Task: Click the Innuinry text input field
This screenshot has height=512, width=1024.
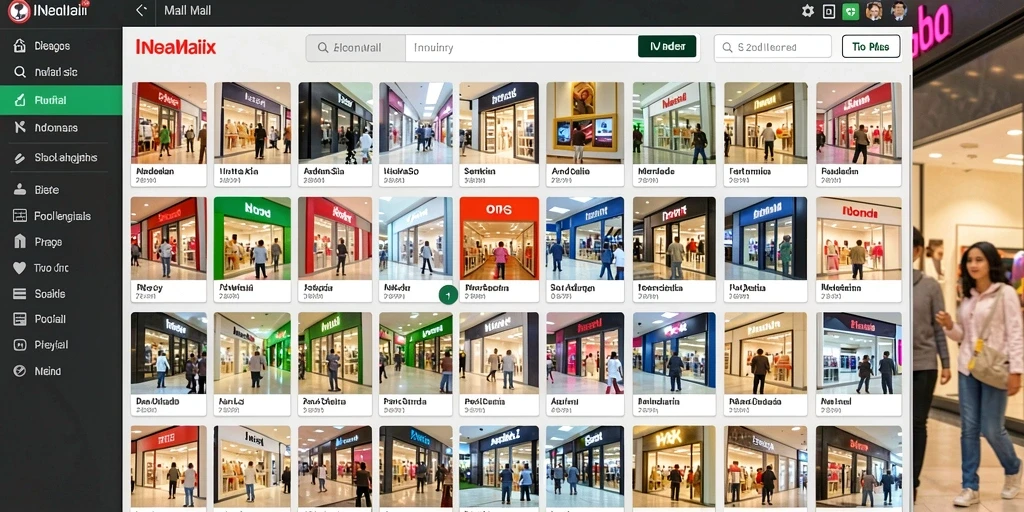Action: coord(521,48)
